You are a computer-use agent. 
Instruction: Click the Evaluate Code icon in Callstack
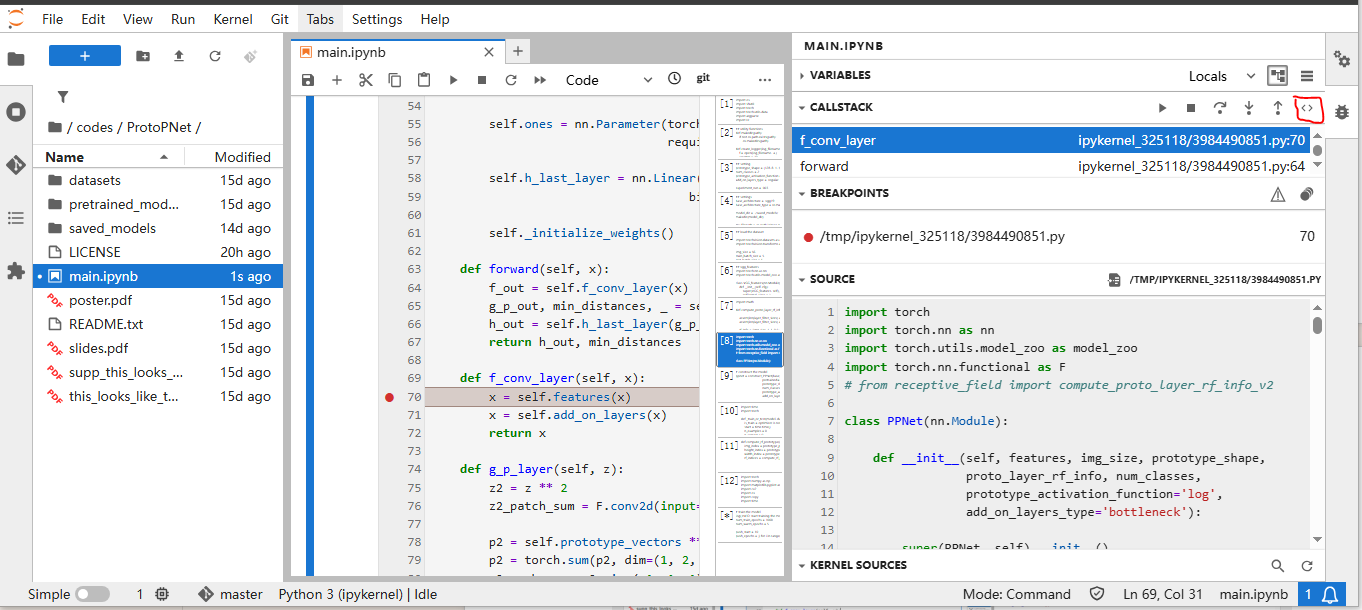[1306, 107]
